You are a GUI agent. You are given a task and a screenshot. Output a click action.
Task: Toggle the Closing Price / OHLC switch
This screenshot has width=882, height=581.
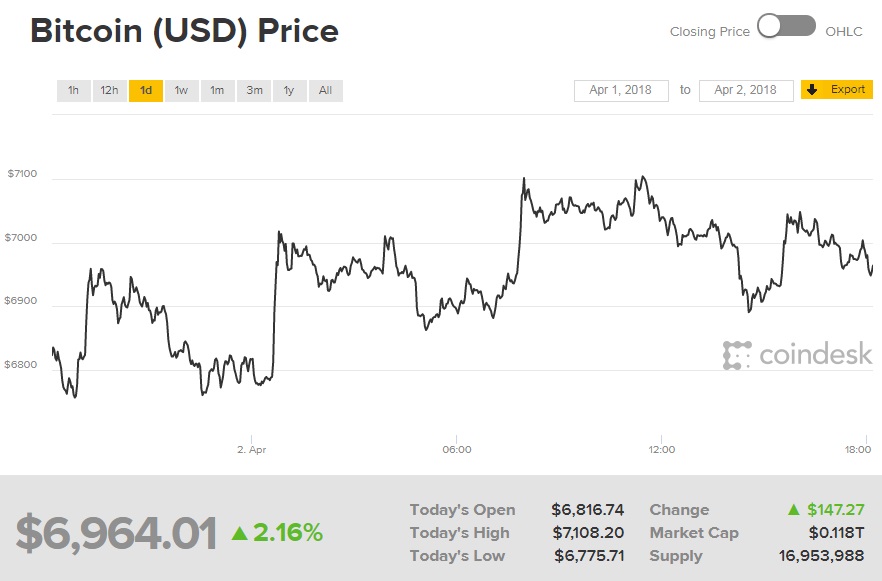pos(787,27)
